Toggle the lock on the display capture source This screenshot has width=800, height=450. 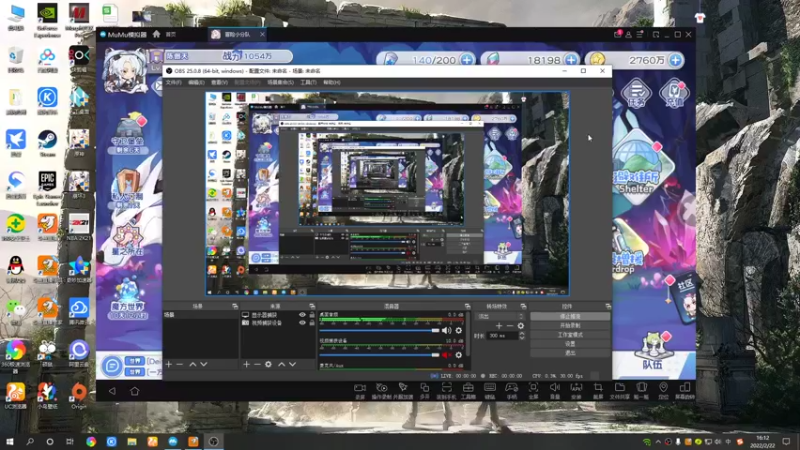point(312,315)
